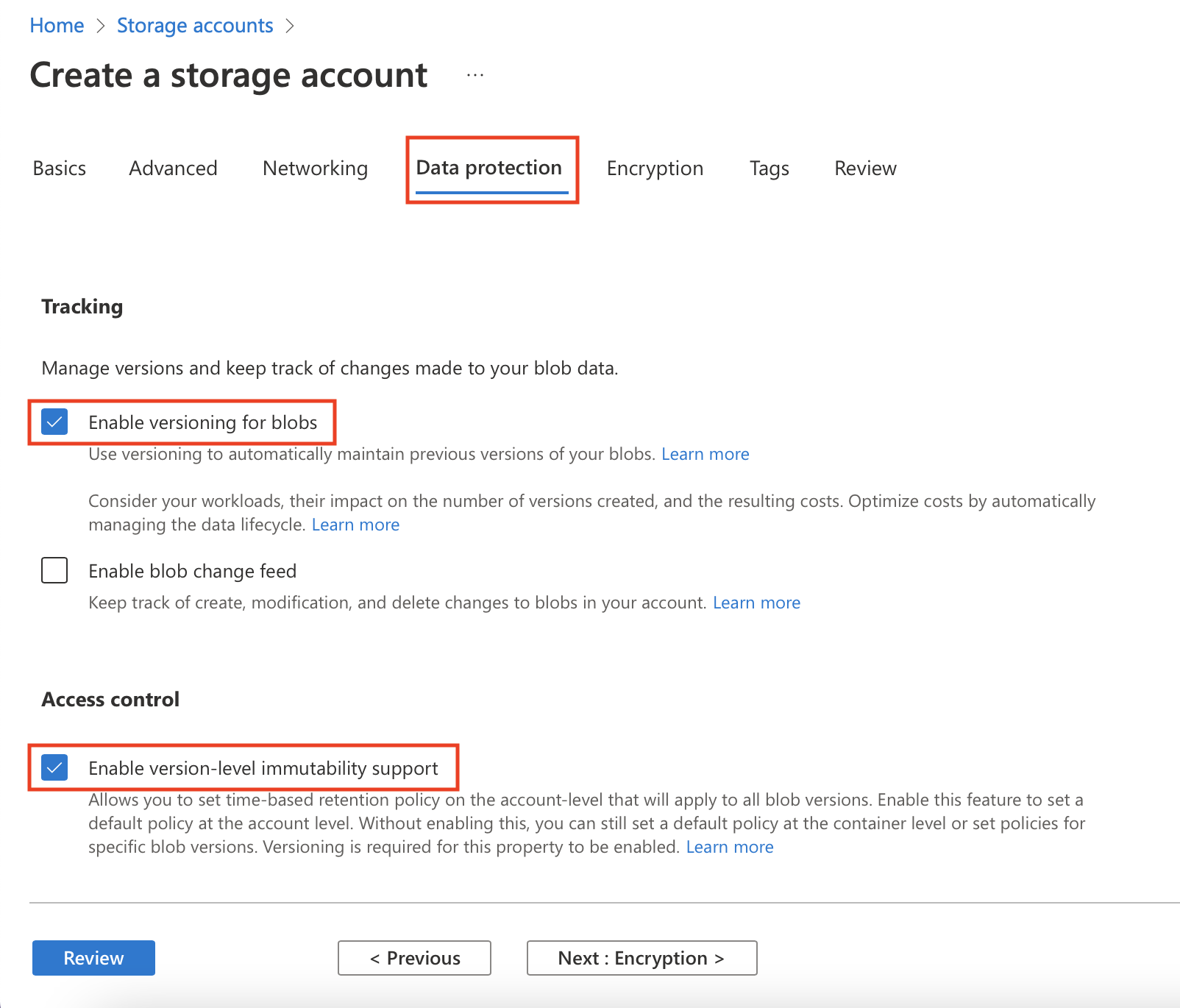Open the Advanced tab
The image size is (1180, 1008).
point(173,168)
